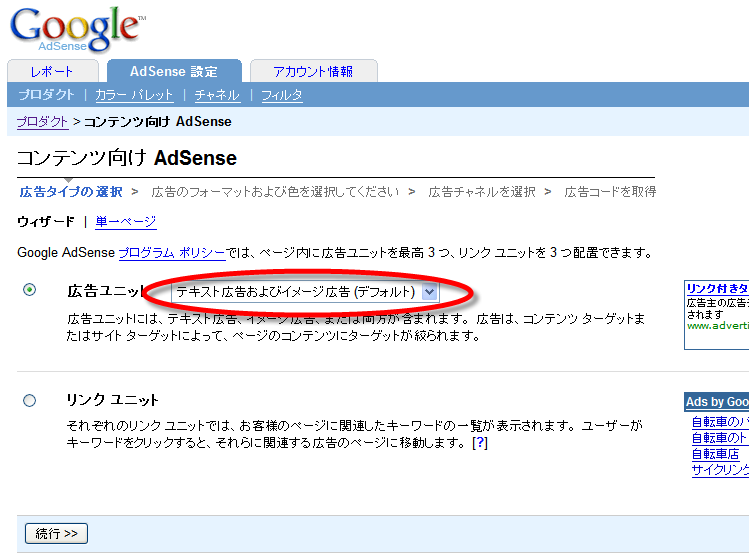This screenshot has width=749, height=557.
Task: Click the Google AdSense logo
Action: 77,29
